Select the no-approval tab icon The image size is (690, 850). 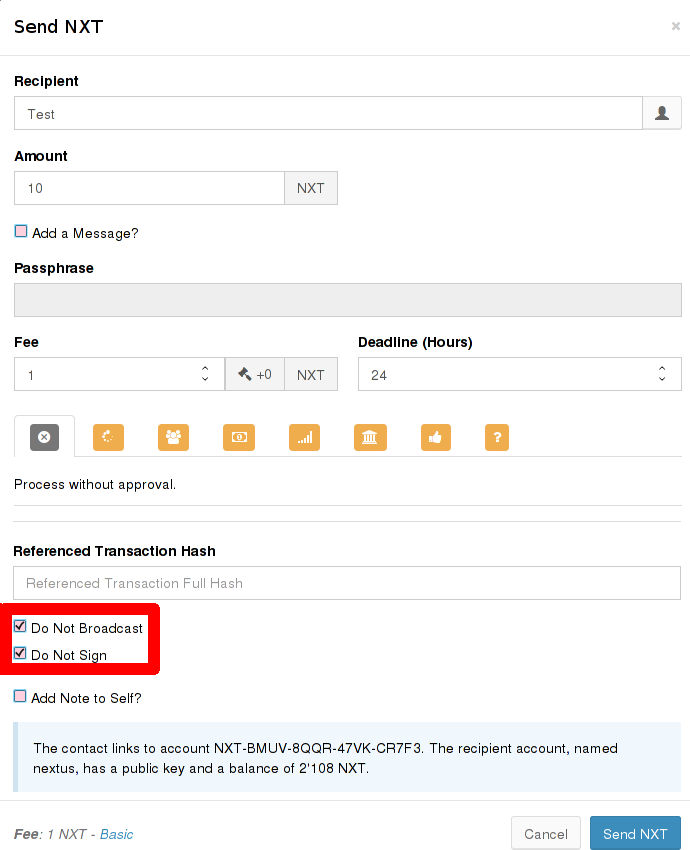(44, 437)
